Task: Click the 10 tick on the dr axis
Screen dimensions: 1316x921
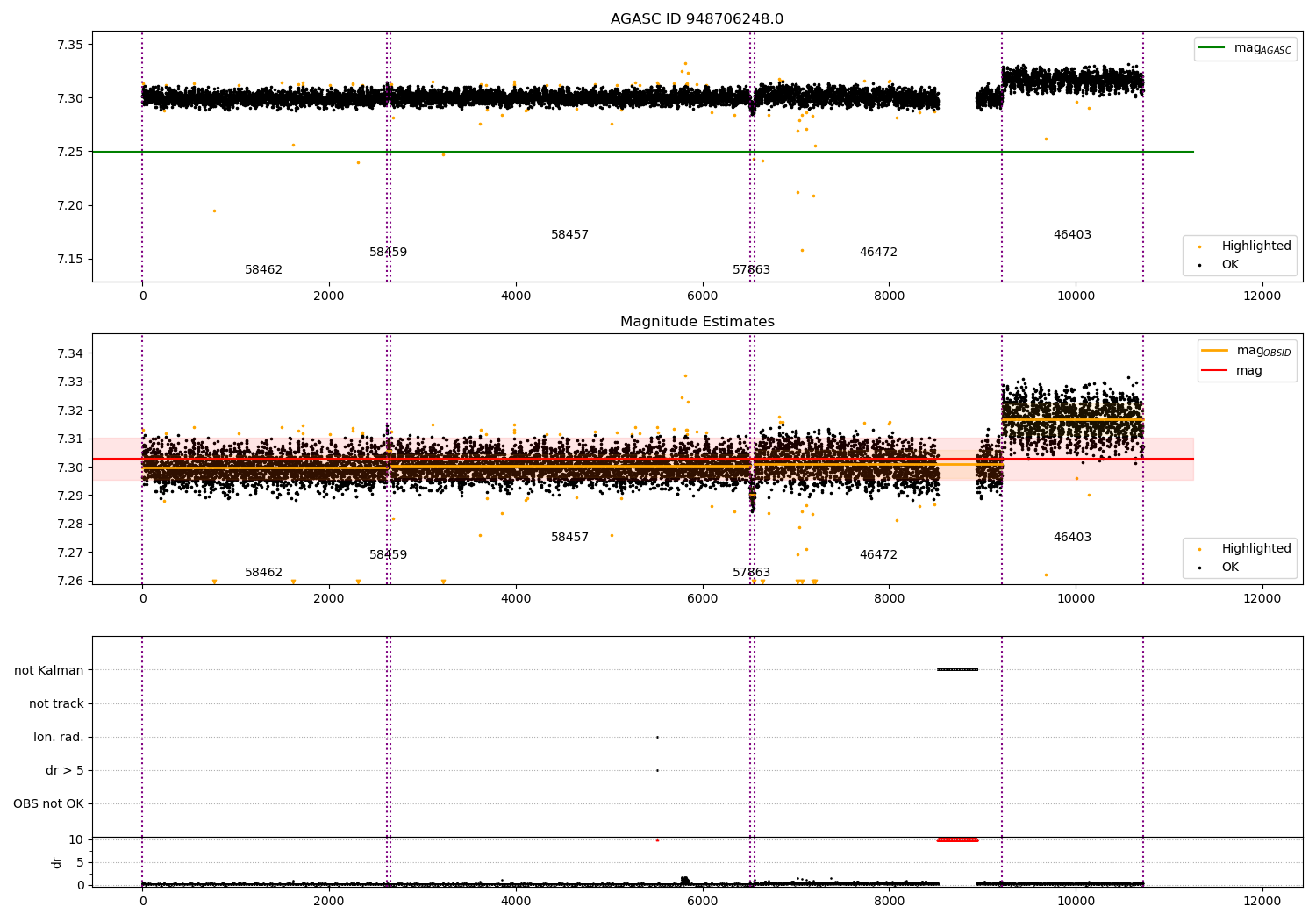Action: 76,839
